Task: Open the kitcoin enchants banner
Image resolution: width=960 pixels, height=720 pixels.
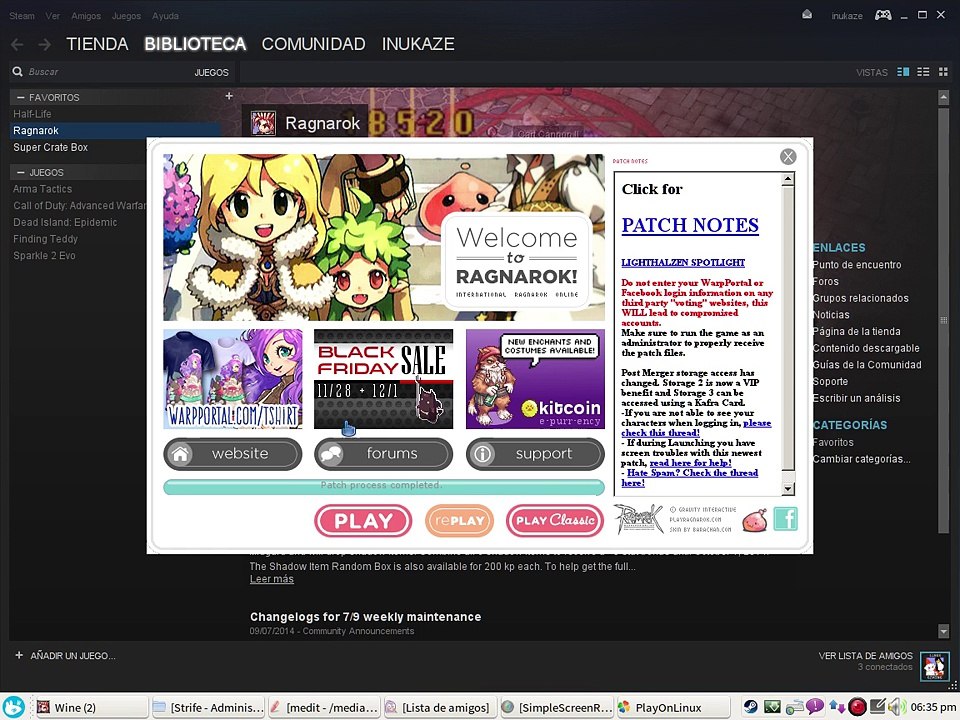Action: 535,379
